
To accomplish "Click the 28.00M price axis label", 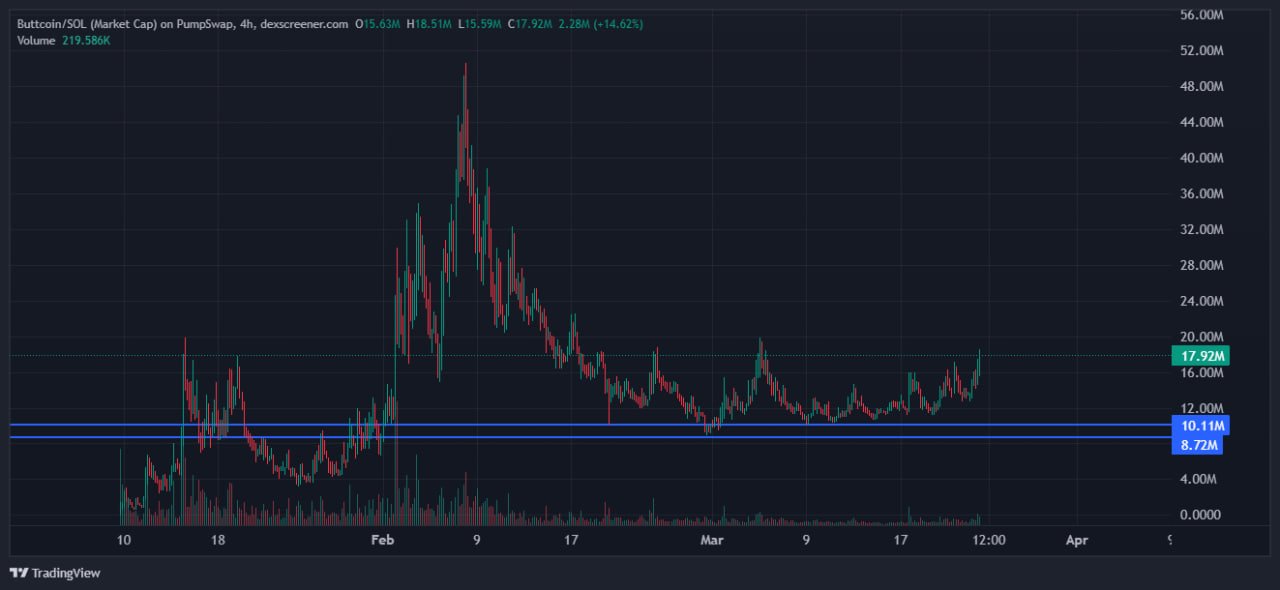I will (1201, 265).
